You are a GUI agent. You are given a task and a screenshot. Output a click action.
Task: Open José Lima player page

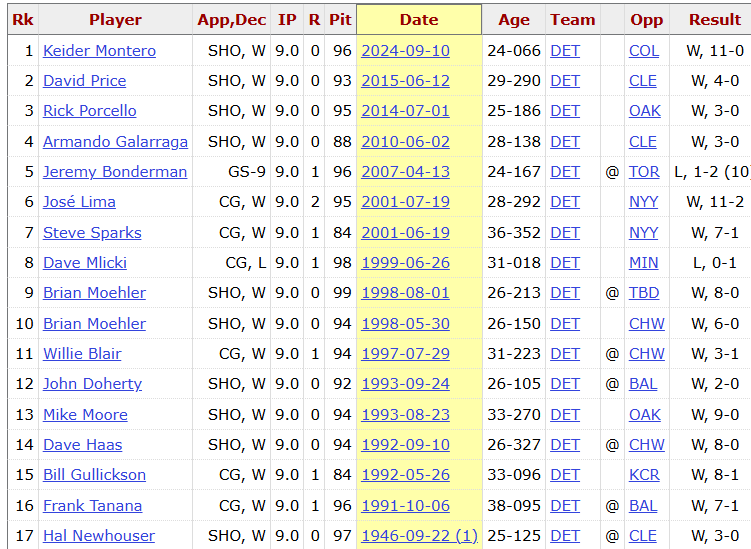click(x=79, y=202)
